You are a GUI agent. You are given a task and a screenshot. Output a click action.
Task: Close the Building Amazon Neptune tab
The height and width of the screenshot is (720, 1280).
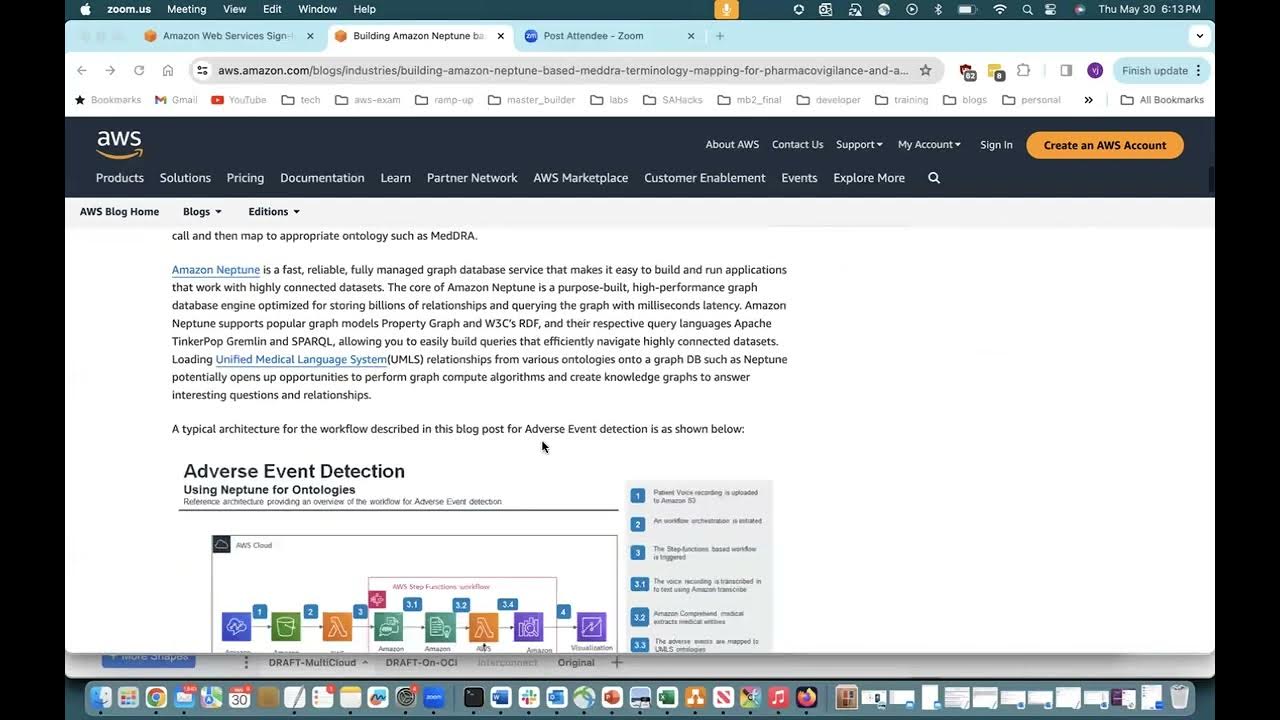pos(501,36)
